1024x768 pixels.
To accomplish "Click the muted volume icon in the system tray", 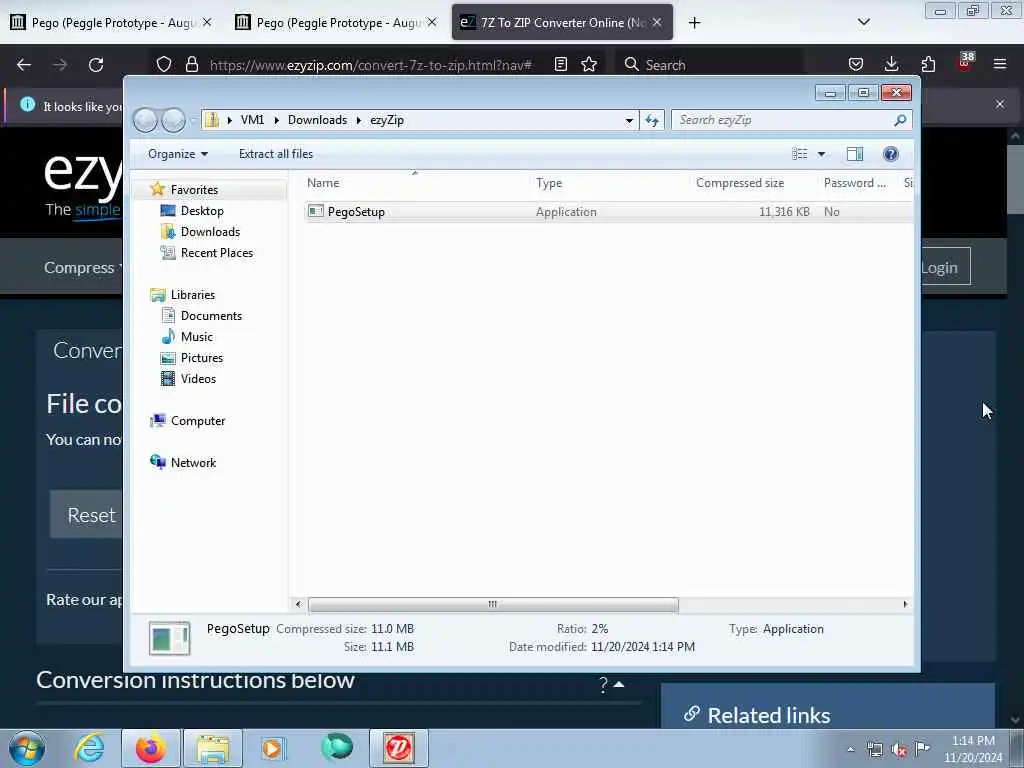I will [899, 750].
